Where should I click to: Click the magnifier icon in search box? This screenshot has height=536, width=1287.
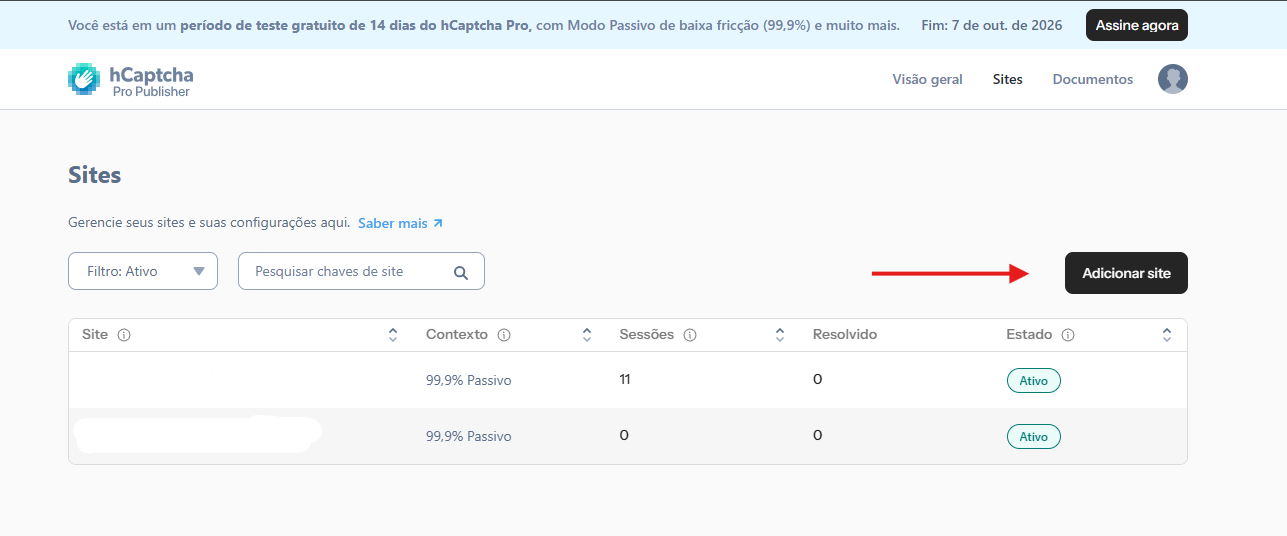[x=461, y=272]
